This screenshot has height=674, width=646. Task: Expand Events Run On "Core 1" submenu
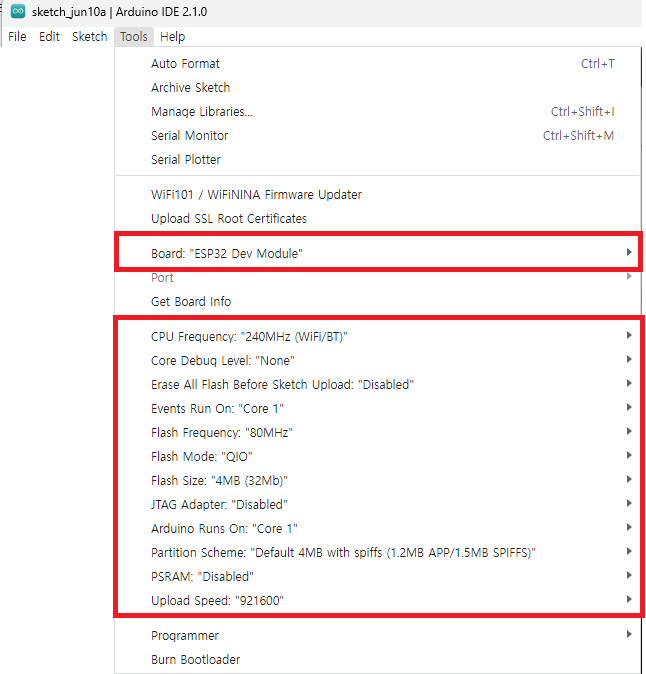click(x=377, y=409)
